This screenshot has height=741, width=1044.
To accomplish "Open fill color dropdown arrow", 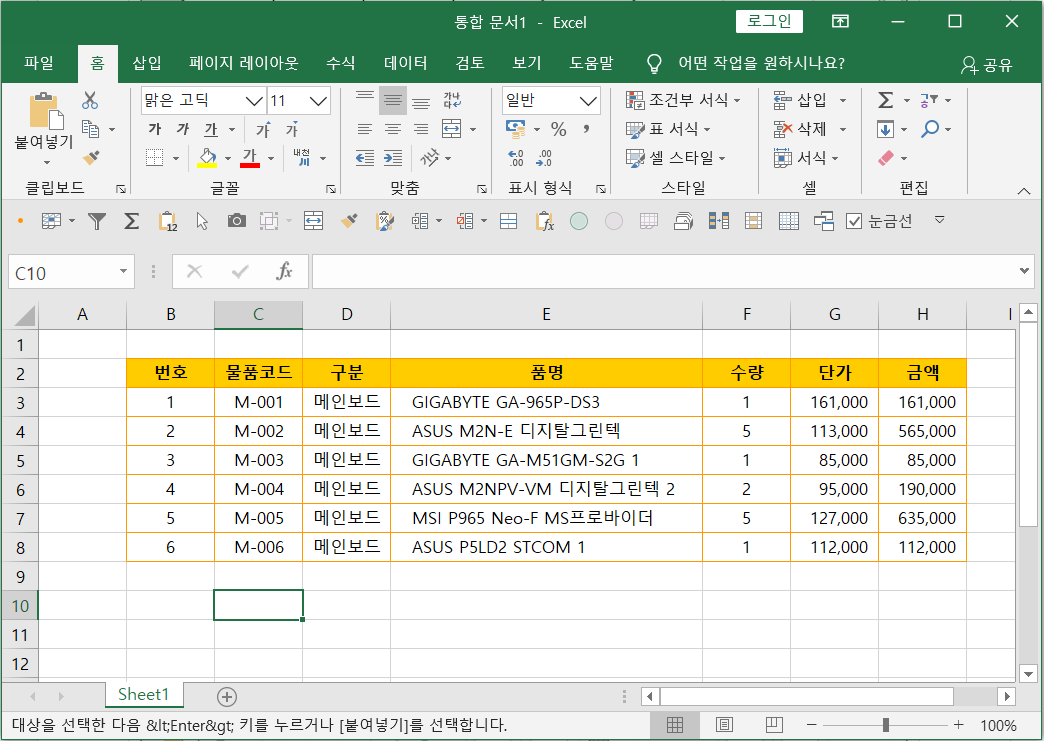I will pos(228,158).
